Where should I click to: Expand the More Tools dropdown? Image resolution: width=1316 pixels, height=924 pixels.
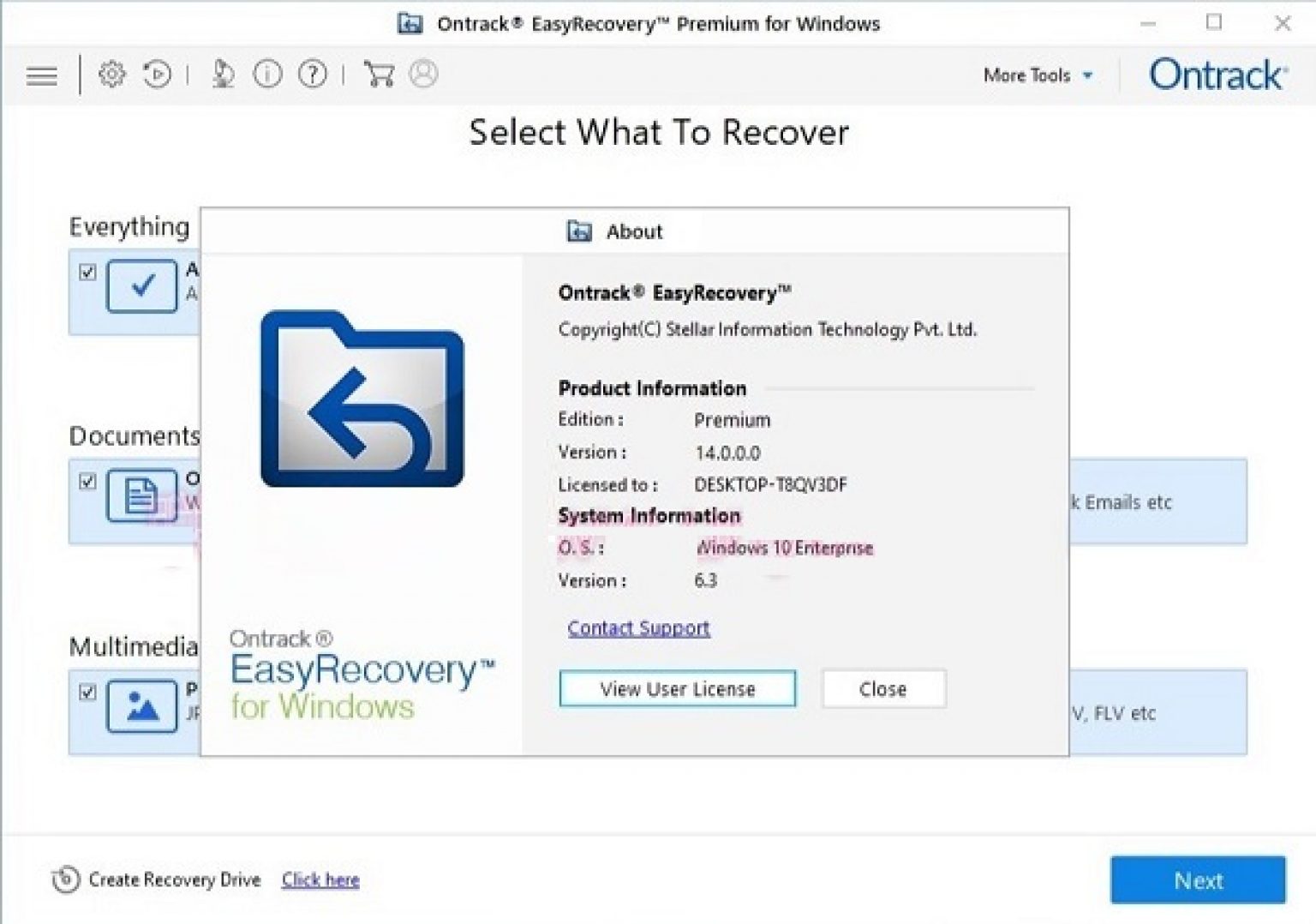click(x=1038, y=75)
